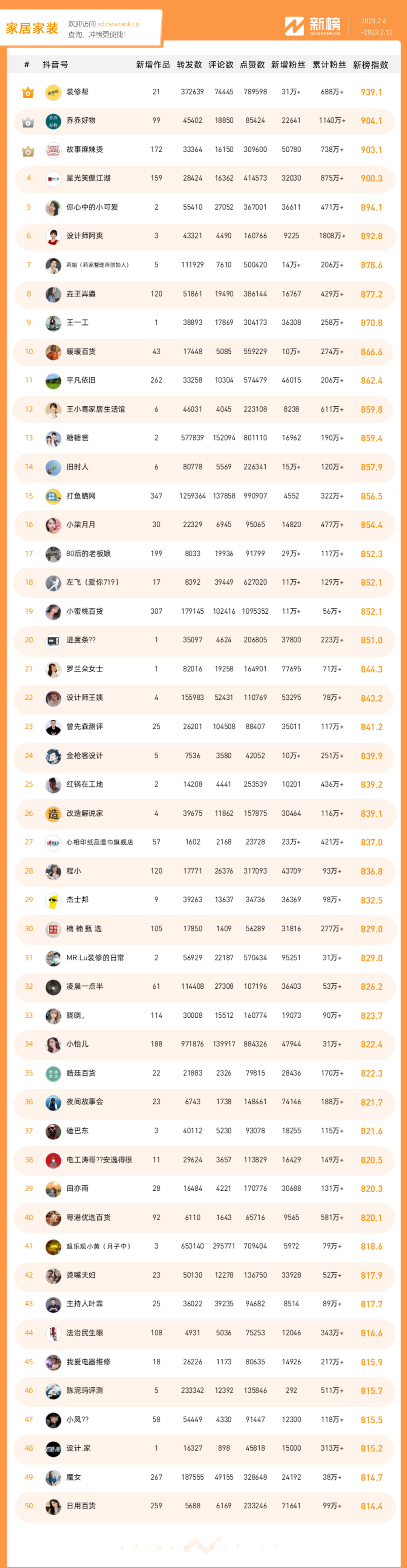
Task: Select the 新榜指数 column header
Action: [370, 65]
